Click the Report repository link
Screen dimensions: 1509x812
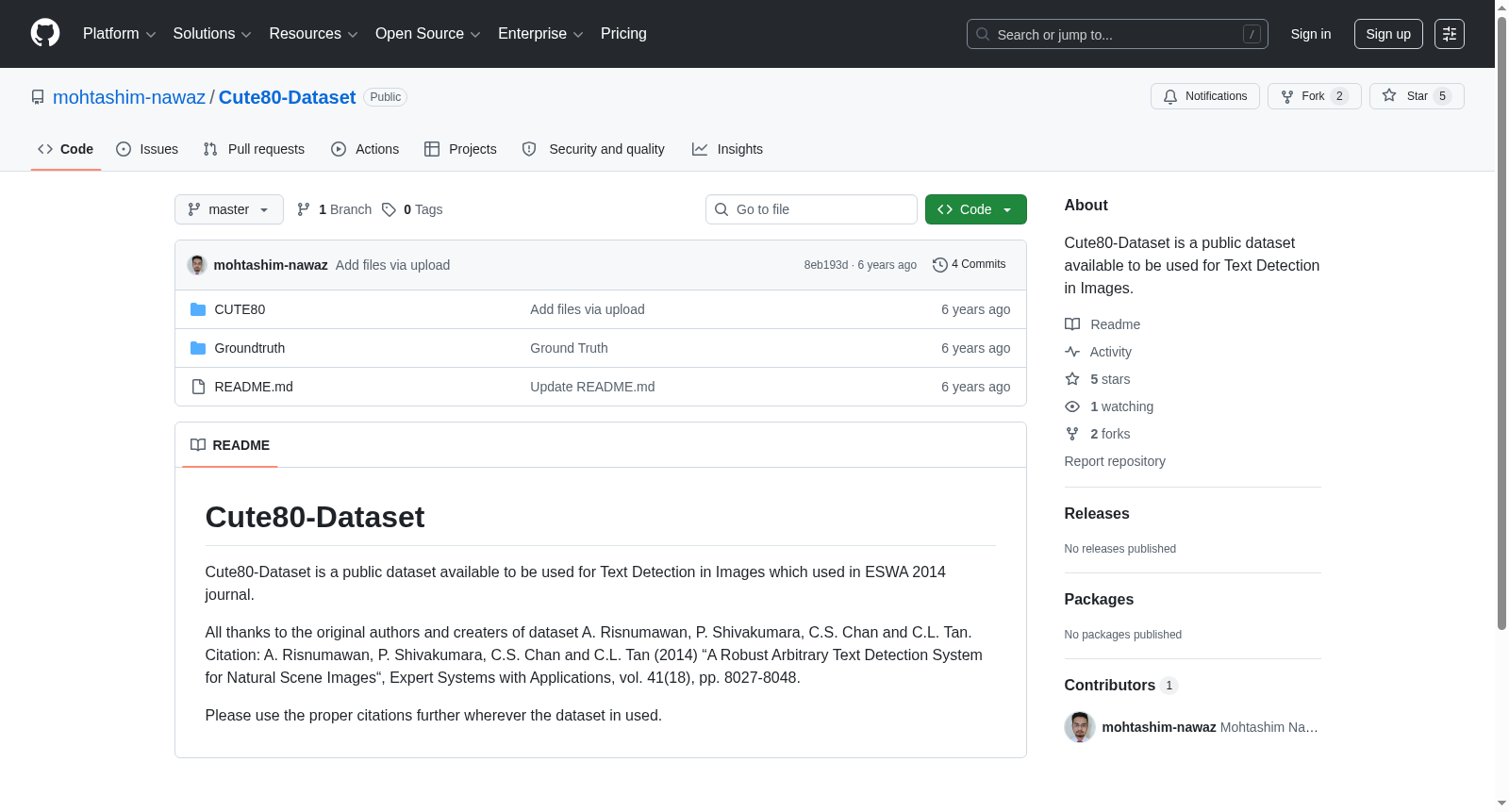1115,461
